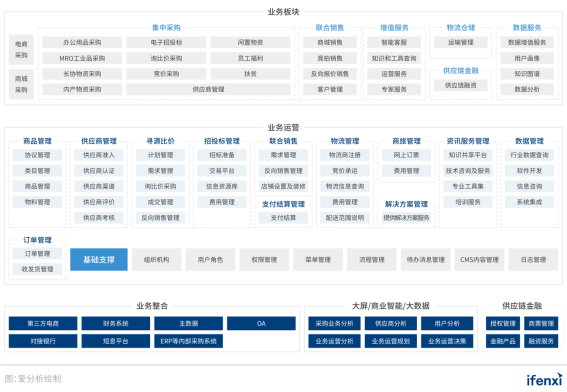Viewport: 567px width, 392px height.
Task: Select the 数据分析 box
Action: [x=527, y=89]
